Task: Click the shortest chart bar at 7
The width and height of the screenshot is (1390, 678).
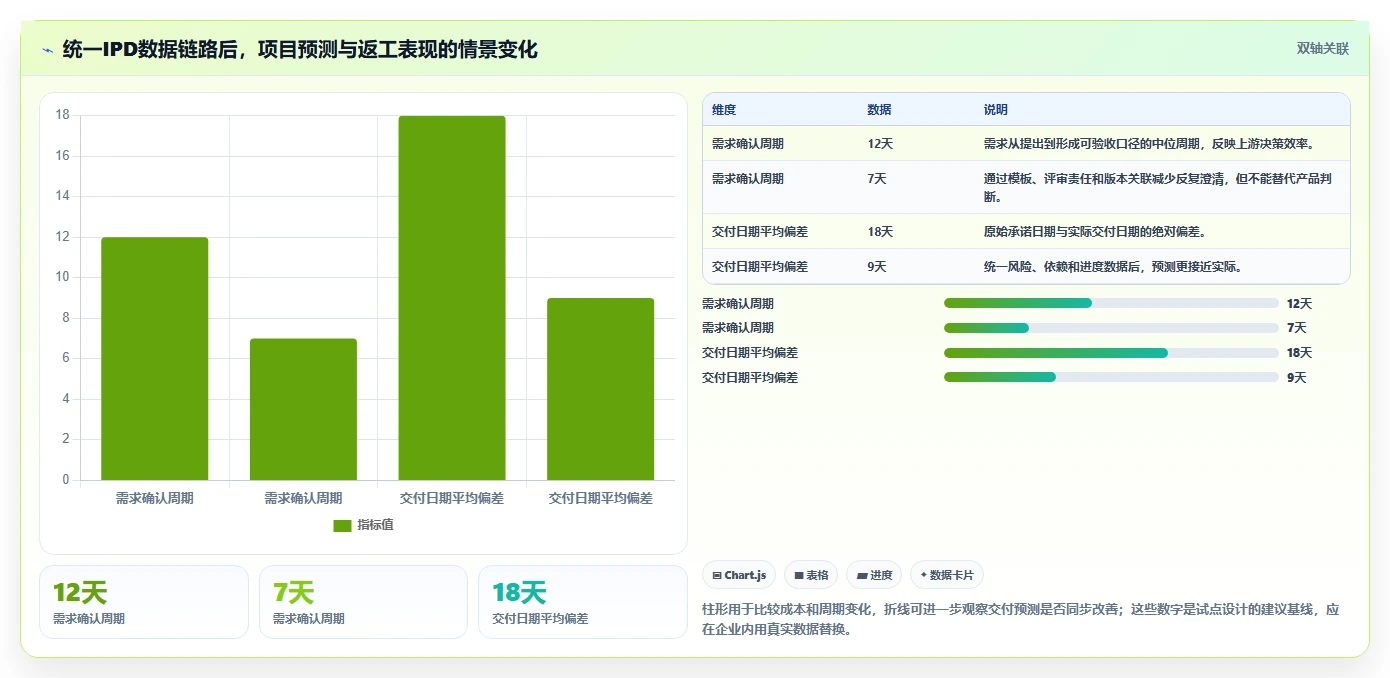Action: (303, 409)
